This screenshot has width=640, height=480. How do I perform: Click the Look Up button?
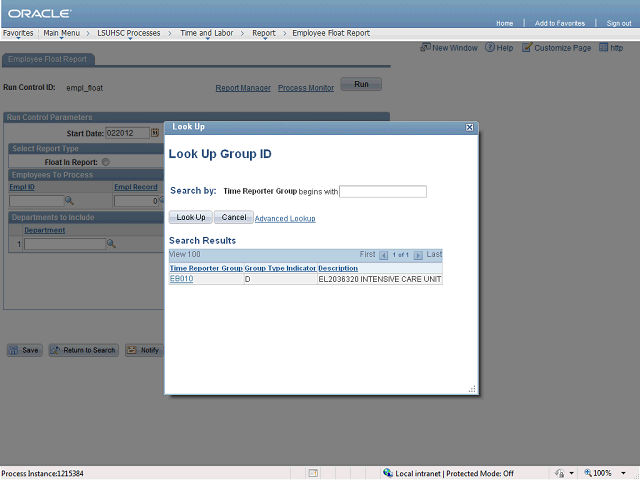[x=191, y=217]
